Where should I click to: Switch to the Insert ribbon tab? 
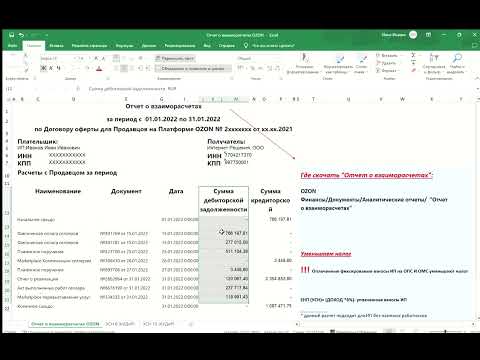tap(56, 46)
